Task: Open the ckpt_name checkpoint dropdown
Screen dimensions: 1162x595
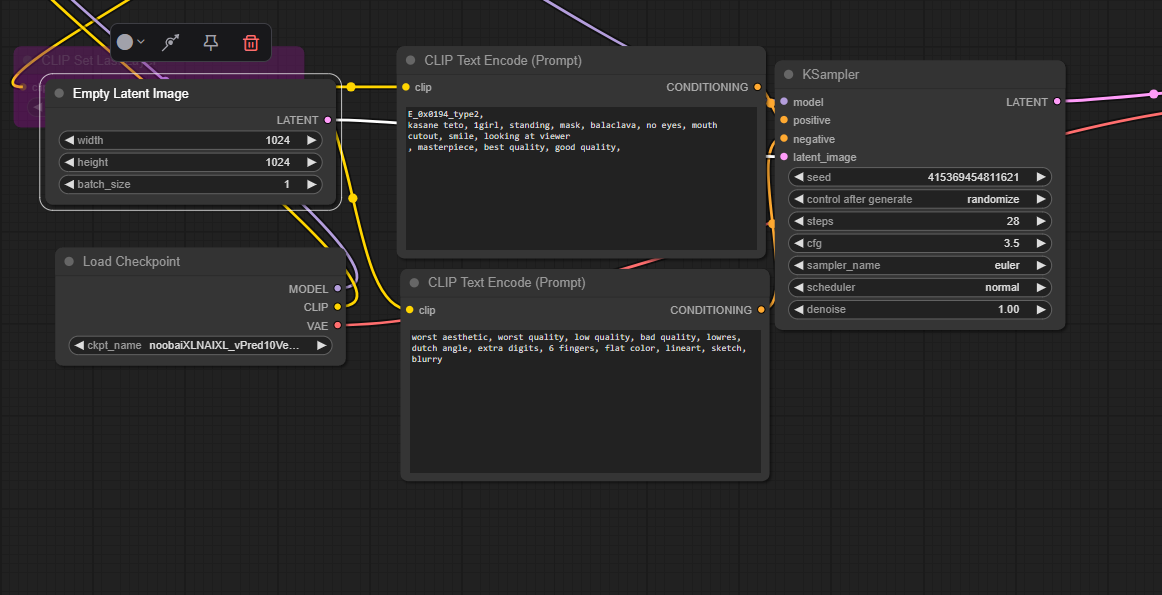Action: [201, 345]
